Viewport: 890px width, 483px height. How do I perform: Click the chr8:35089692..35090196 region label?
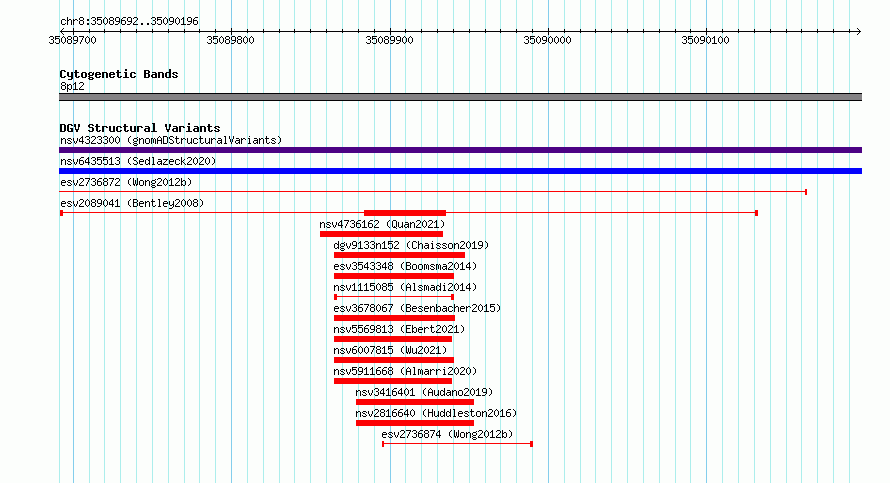pyautogui.click(x=129, y=22)
